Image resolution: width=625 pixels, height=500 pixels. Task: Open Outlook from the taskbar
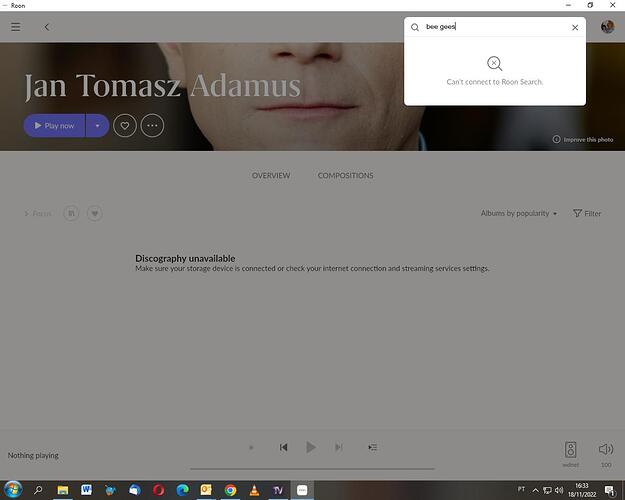(206, 490)
